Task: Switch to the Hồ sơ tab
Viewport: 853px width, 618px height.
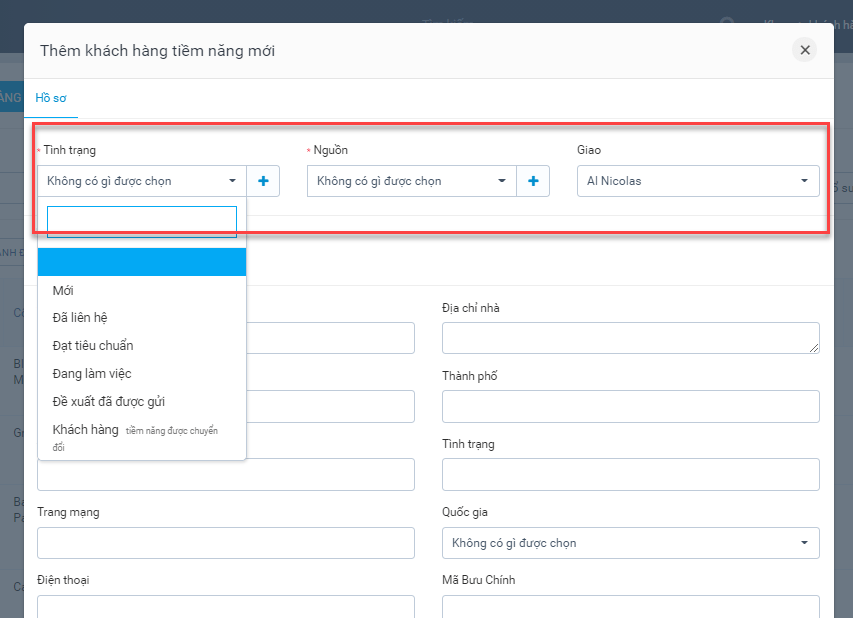Action: (50, 98)
